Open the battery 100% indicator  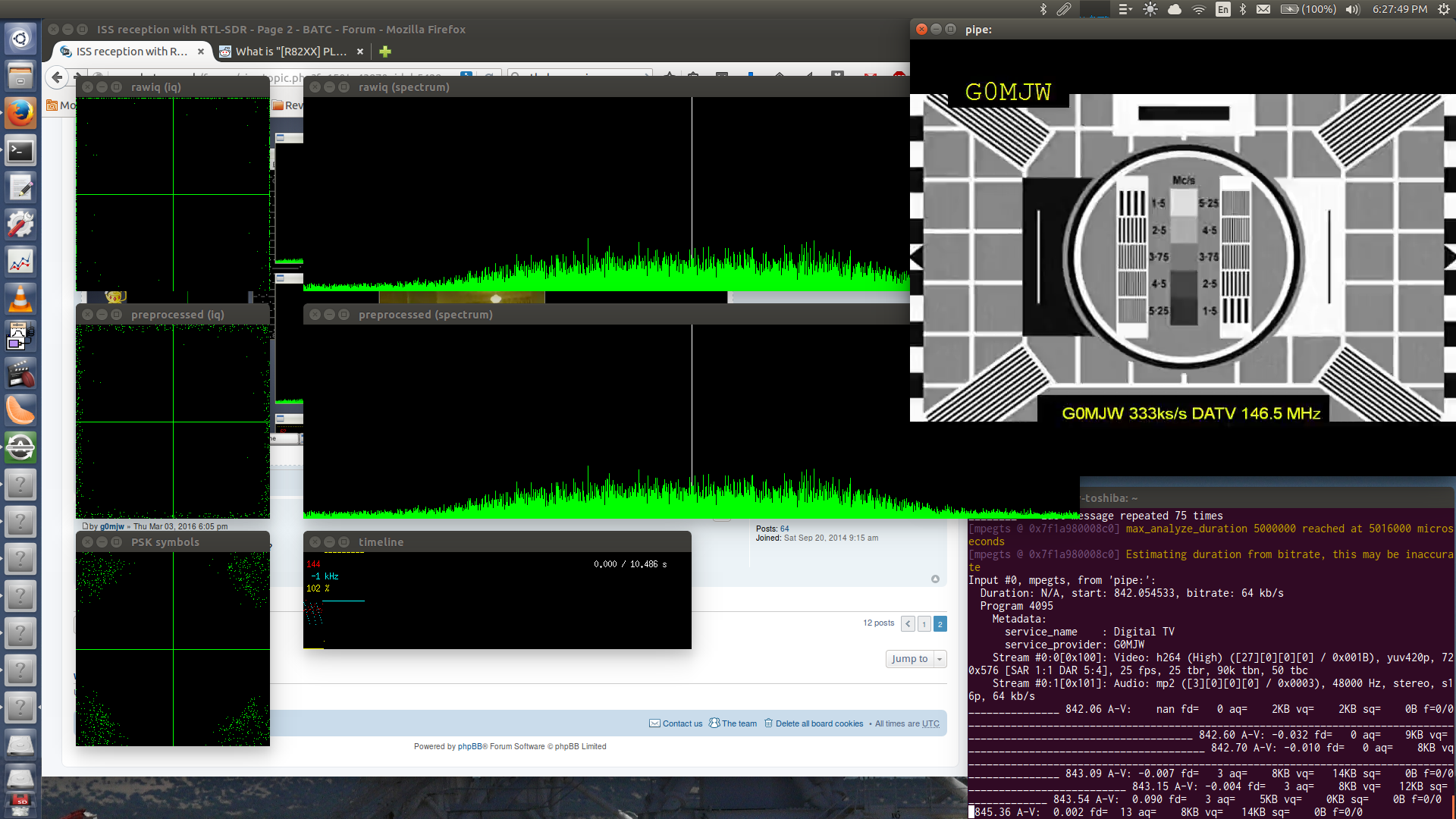pyautogui.click(x=1308, y=9)
